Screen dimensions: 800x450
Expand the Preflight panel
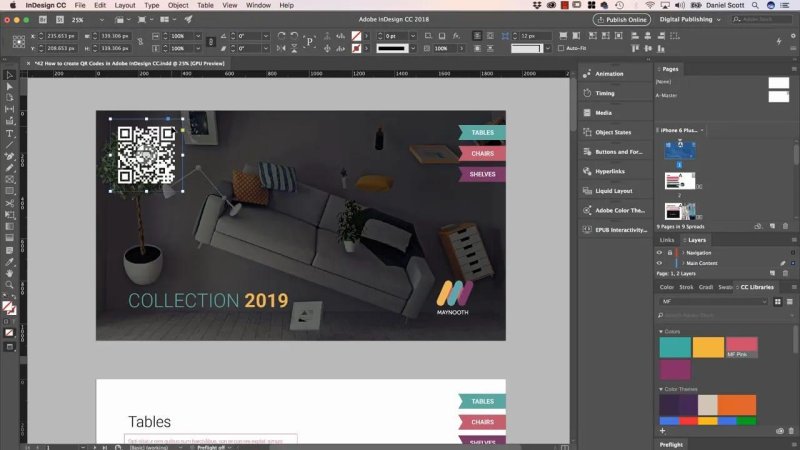click(671, 444)
